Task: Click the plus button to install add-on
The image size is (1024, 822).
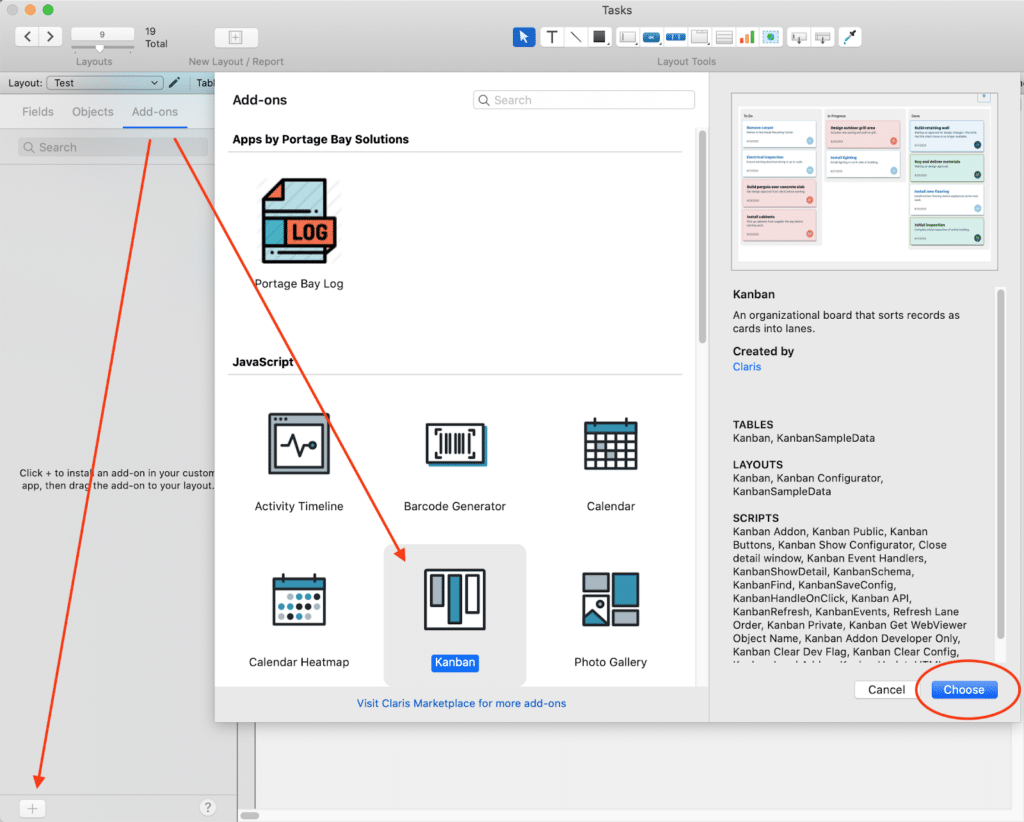Action: coord(32,808)
